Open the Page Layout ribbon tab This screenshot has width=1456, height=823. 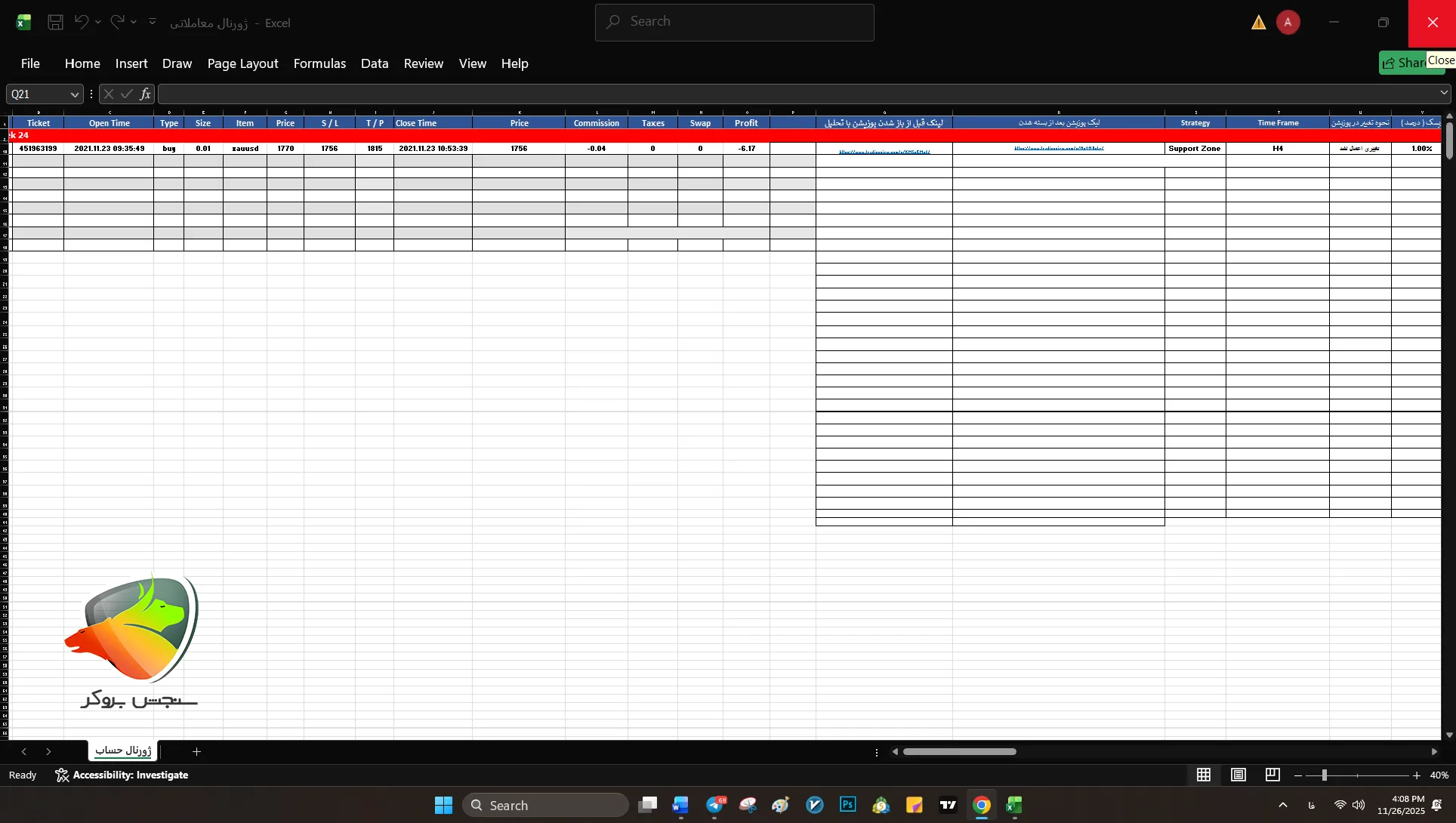[242, 63]
